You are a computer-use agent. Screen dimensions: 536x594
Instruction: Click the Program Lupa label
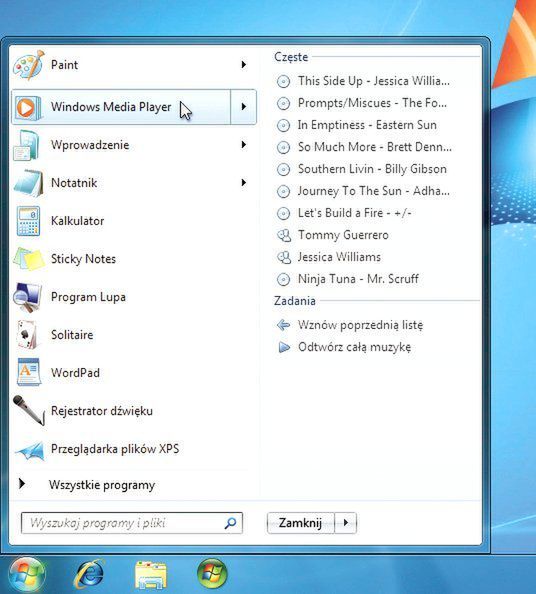tap(88, 297)
